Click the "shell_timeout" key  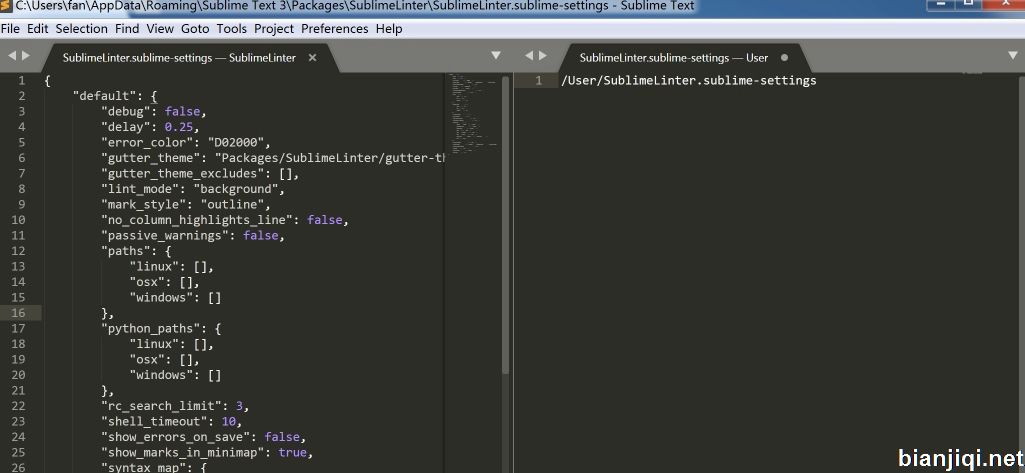154,422
